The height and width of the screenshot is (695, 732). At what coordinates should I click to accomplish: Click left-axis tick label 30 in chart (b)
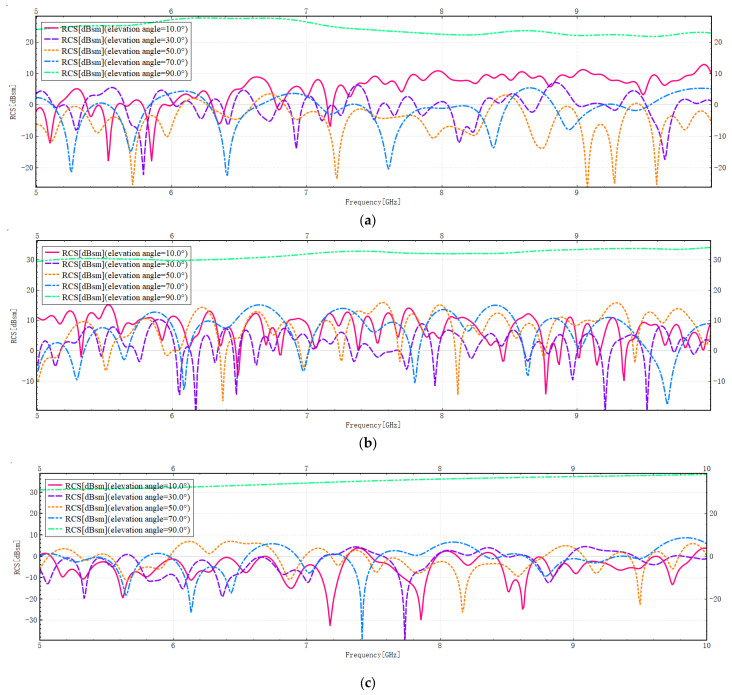pos(30,260)
